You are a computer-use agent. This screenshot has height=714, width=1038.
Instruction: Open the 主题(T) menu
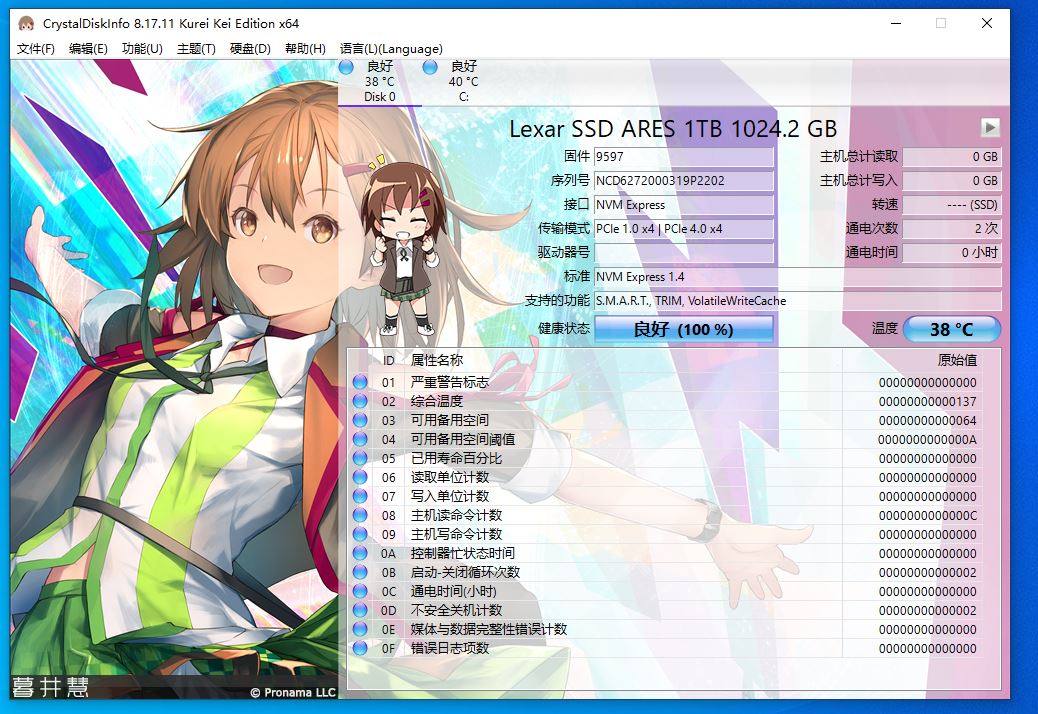click(x=196, y=49)
